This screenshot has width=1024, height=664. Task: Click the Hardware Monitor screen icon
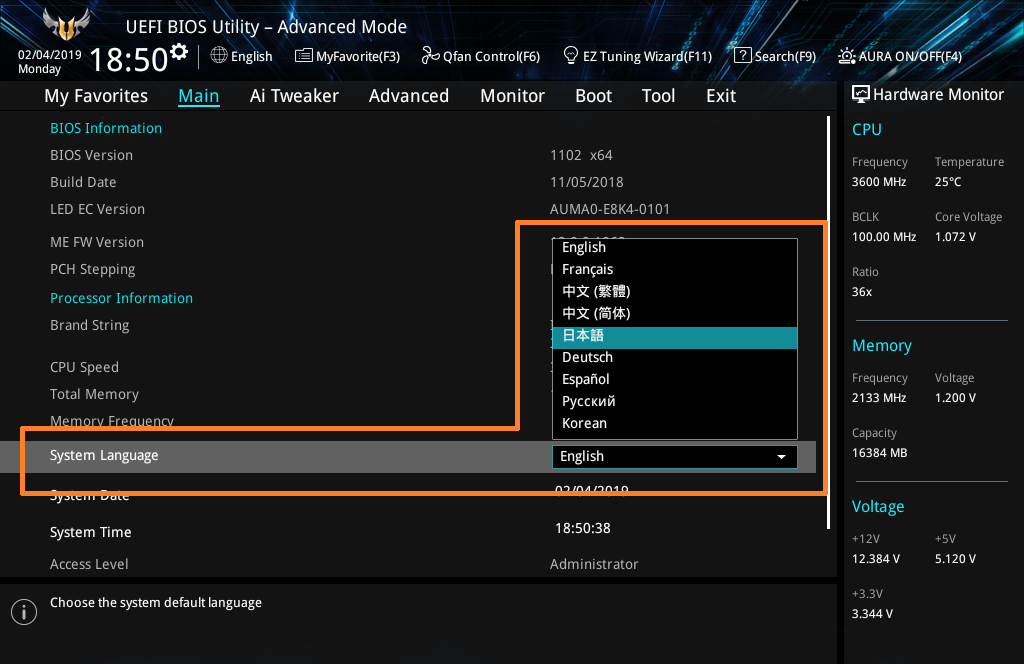[x=861, y=95]
